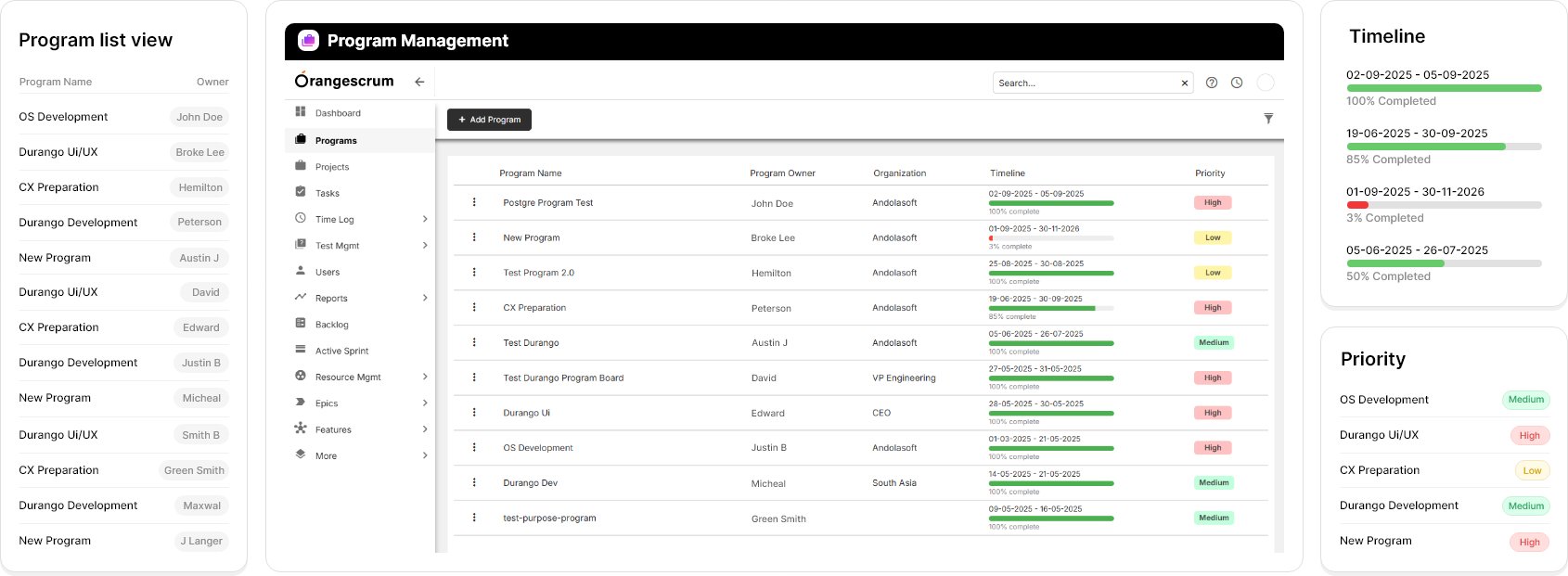Image resolution: width=1568 pixels, height=576 pixels.
Task: Click the Tasks checkmark icon in sidebar
Action: [x=301, y=192]
